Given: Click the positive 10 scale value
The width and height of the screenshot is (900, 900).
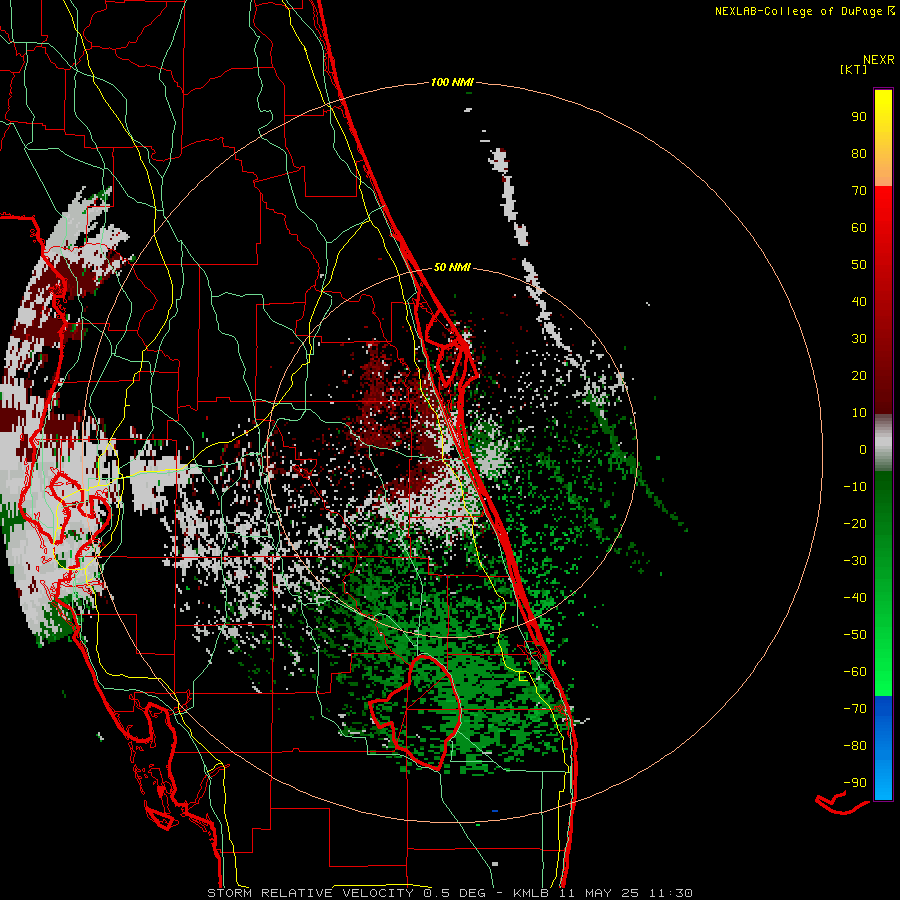Looking at the screenshot, I should 859,413.
